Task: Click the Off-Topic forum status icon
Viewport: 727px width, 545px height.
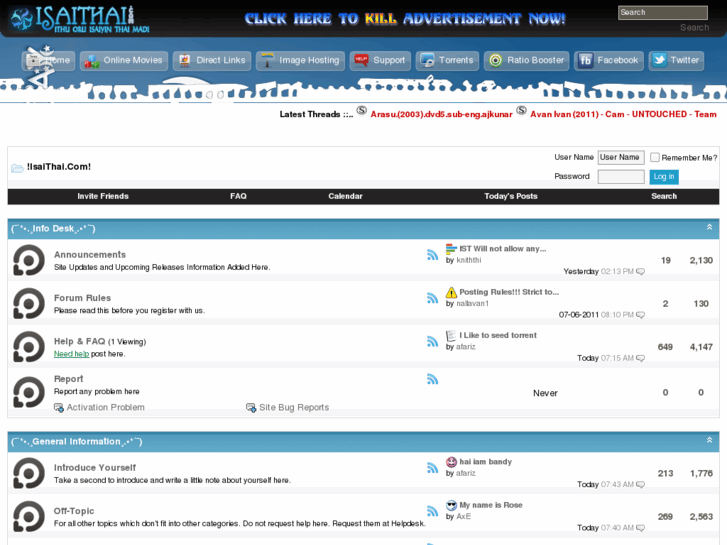Action: 29,516
